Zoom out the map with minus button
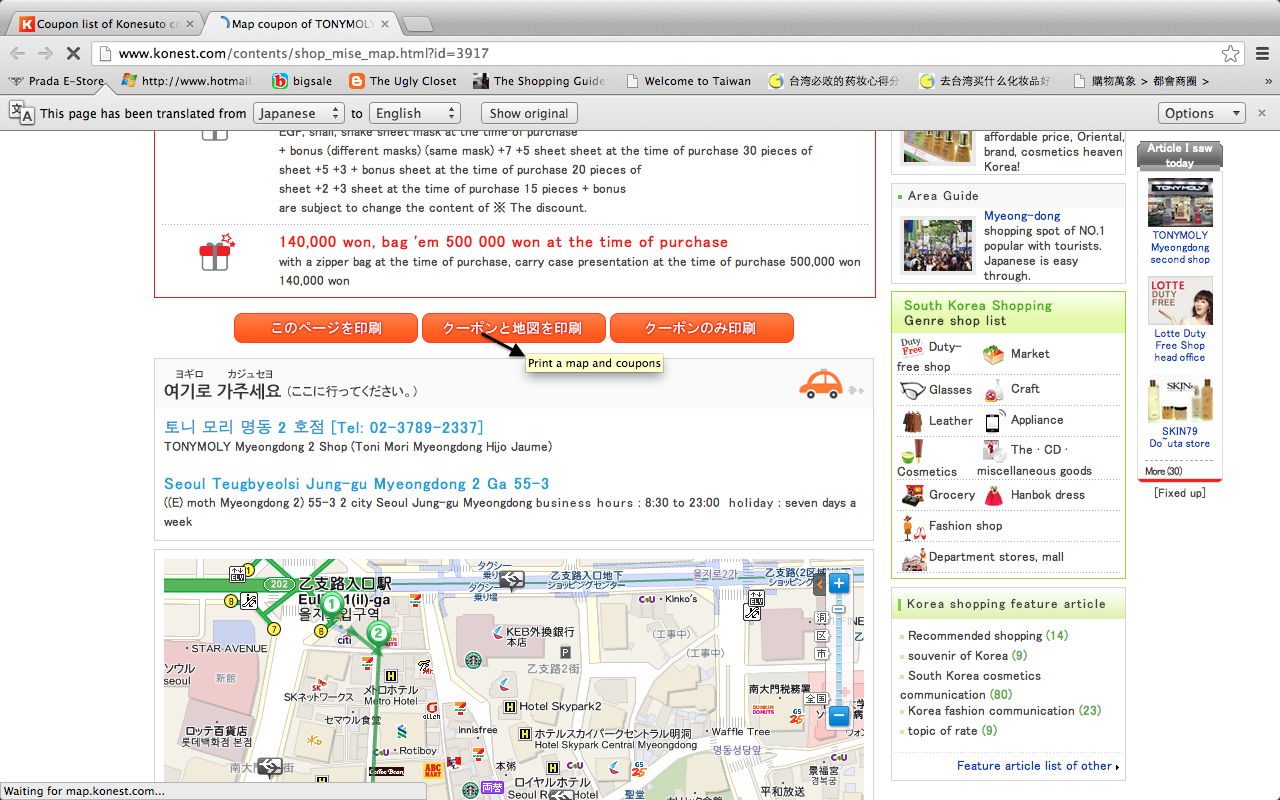Image resolution: width=1280 pixels, height=800 pixels. pos(839,715)
